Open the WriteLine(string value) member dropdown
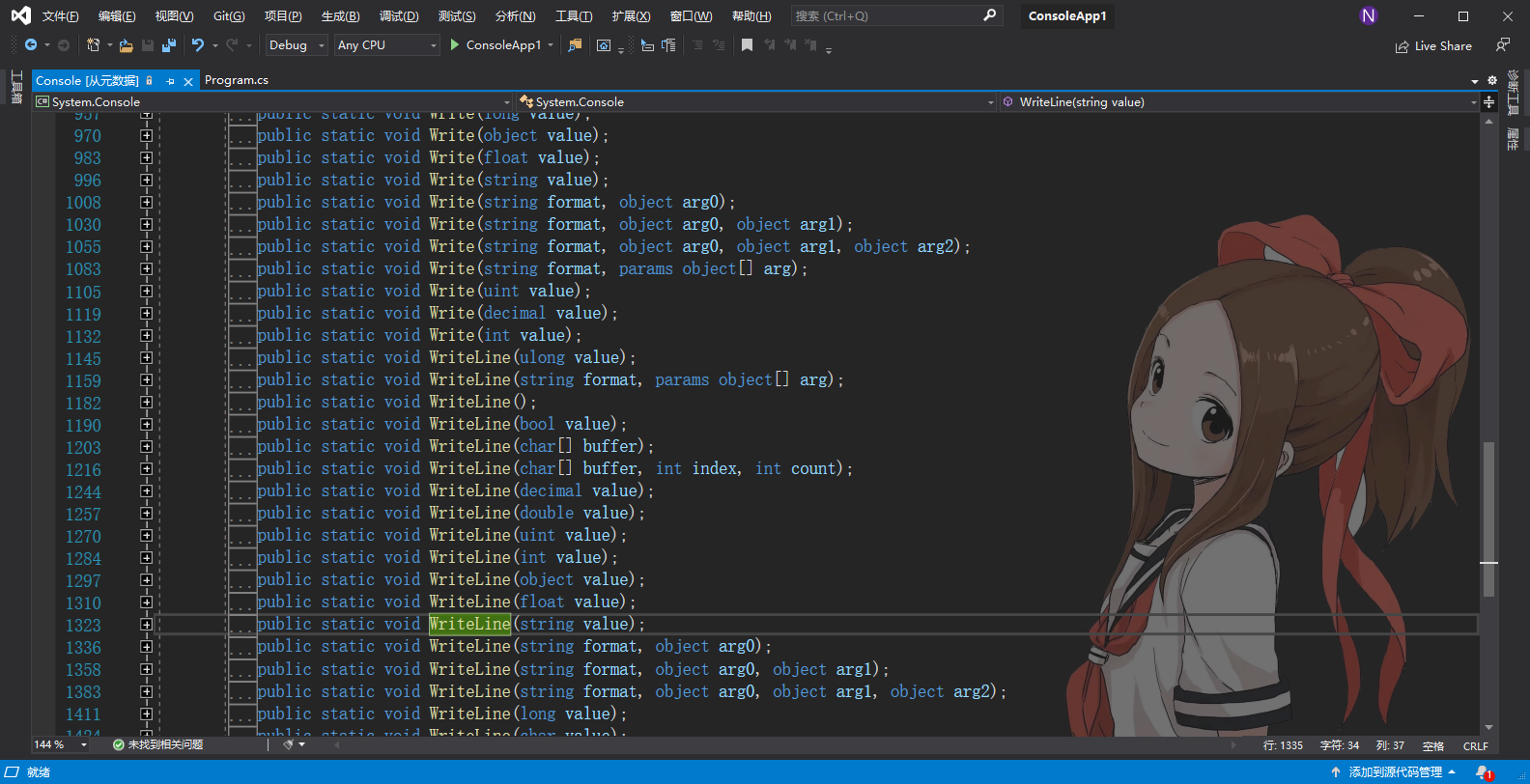 (x=1239, y=101)
